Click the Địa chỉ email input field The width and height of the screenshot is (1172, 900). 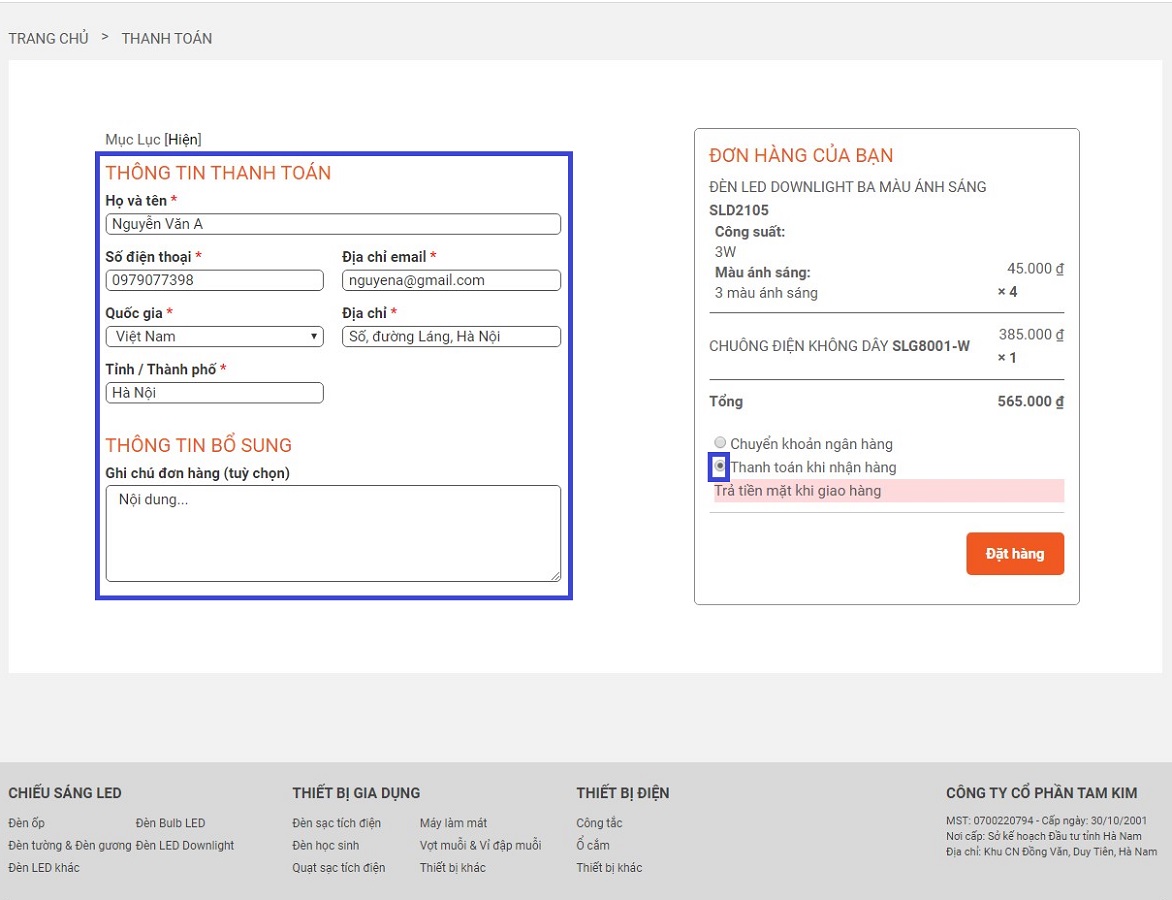pos(450,281)
